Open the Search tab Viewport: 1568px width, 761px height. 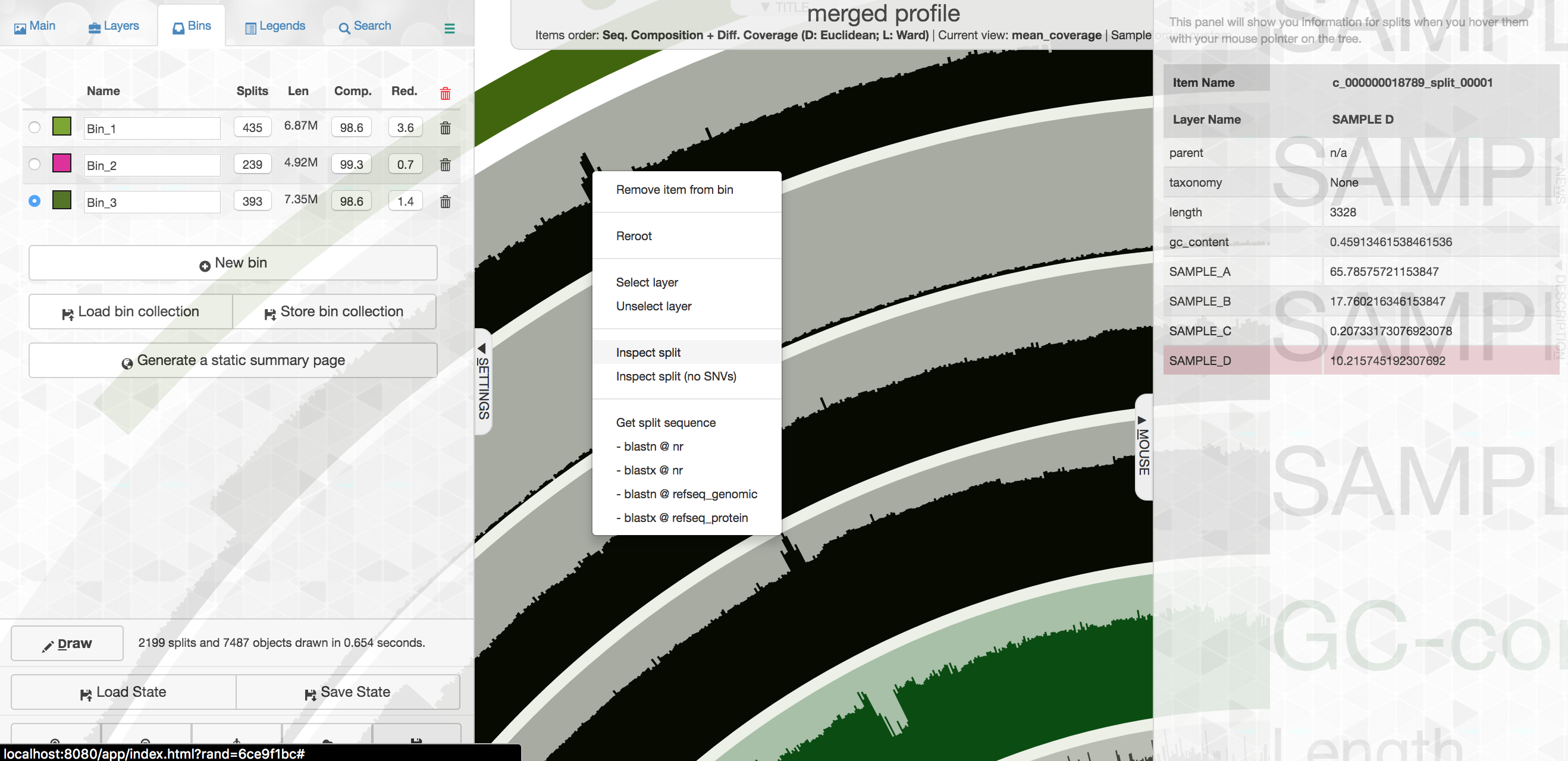click(365, 26)
